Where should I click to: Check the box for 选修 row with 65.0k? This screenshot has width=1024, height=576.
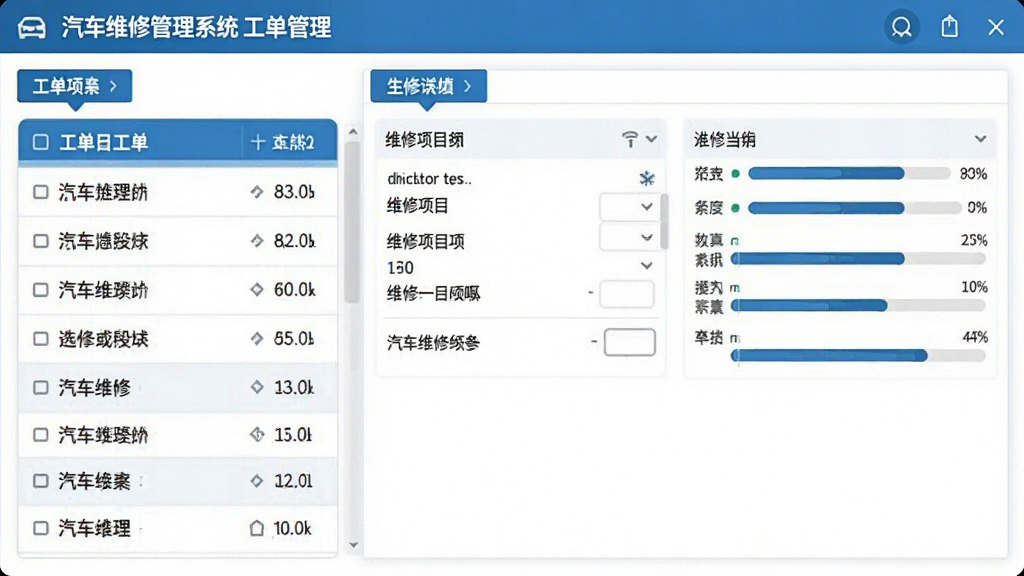point(40,338)
